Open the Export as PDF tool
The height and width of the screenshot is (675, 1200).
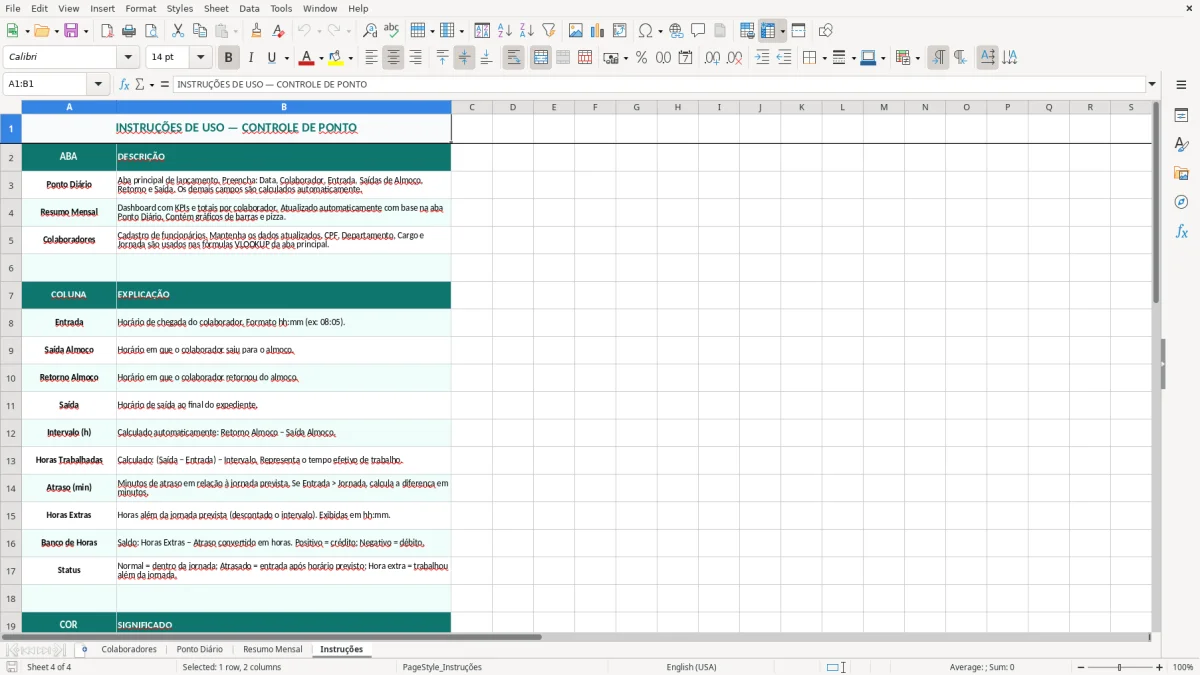pyautogui.click(x=107, y=31)
